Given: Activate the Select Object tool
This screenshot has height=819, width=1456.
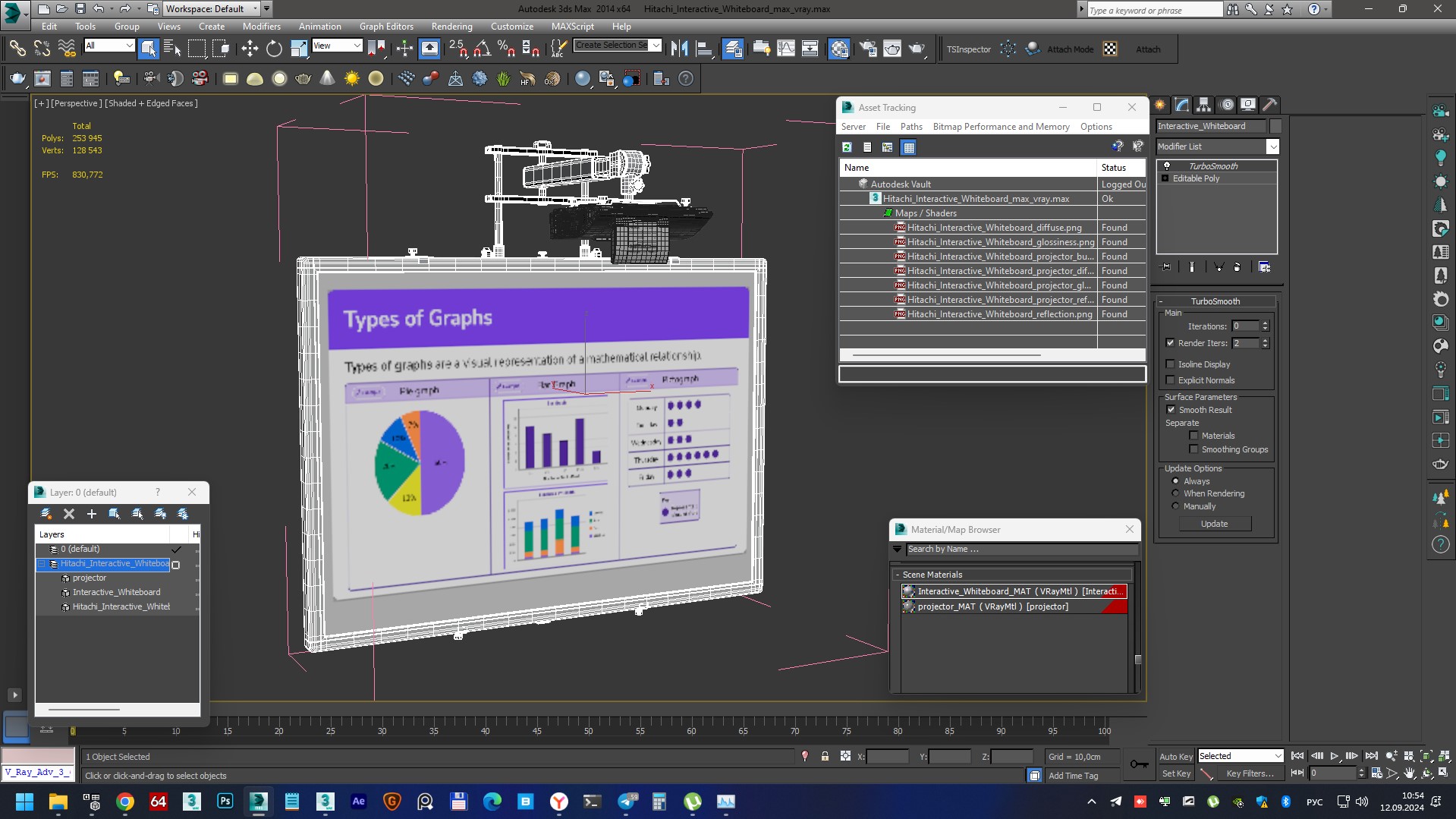Looking at the screenshot, I should pyautogui.click(x=149, y=49).
